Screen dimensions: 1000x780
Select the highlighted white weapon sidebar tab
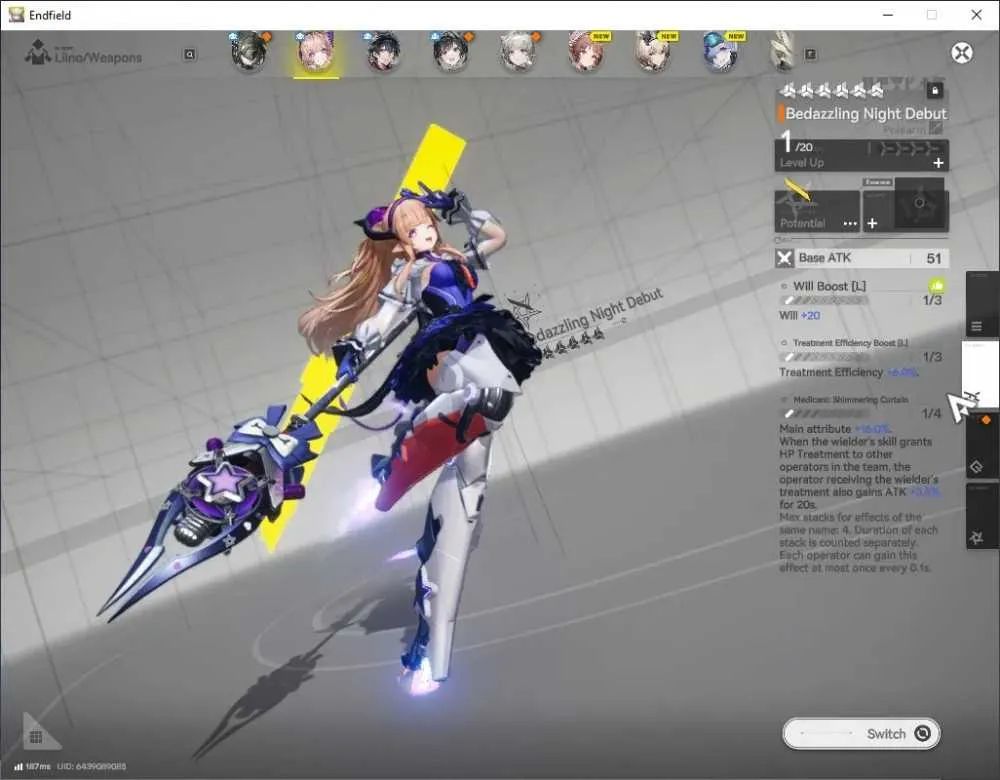click(x=980, y=374)
